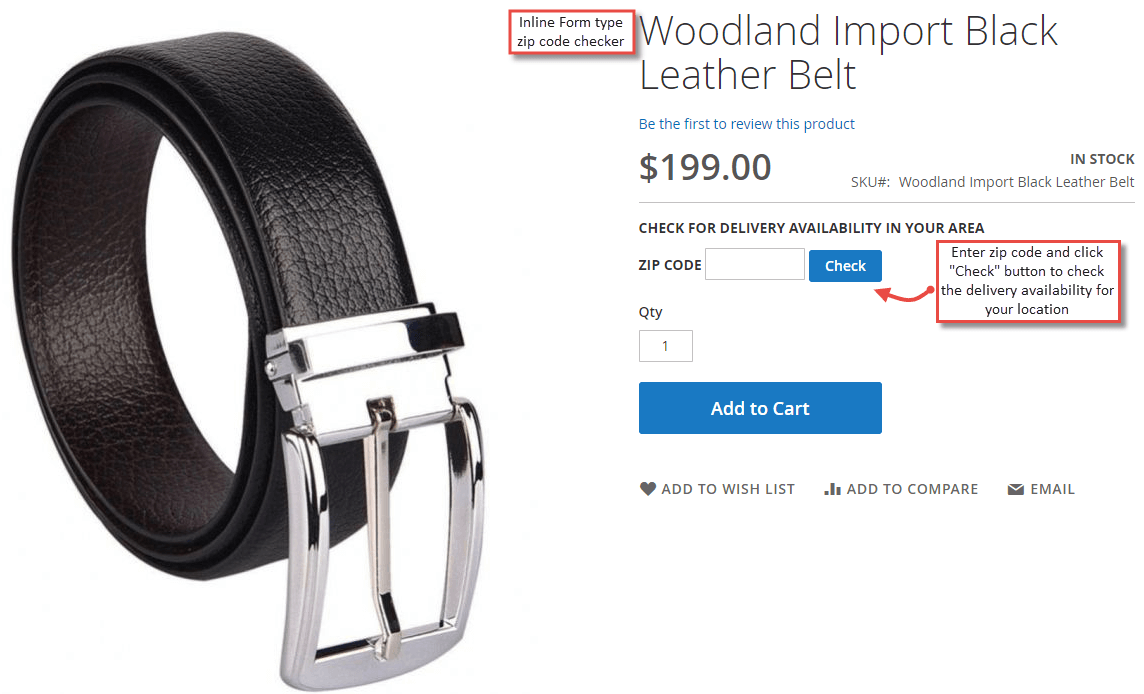The width and height of the screenshot is (1144, 694).
Task: Click the Qty quantity input box
Action: [x=665, y=346]
